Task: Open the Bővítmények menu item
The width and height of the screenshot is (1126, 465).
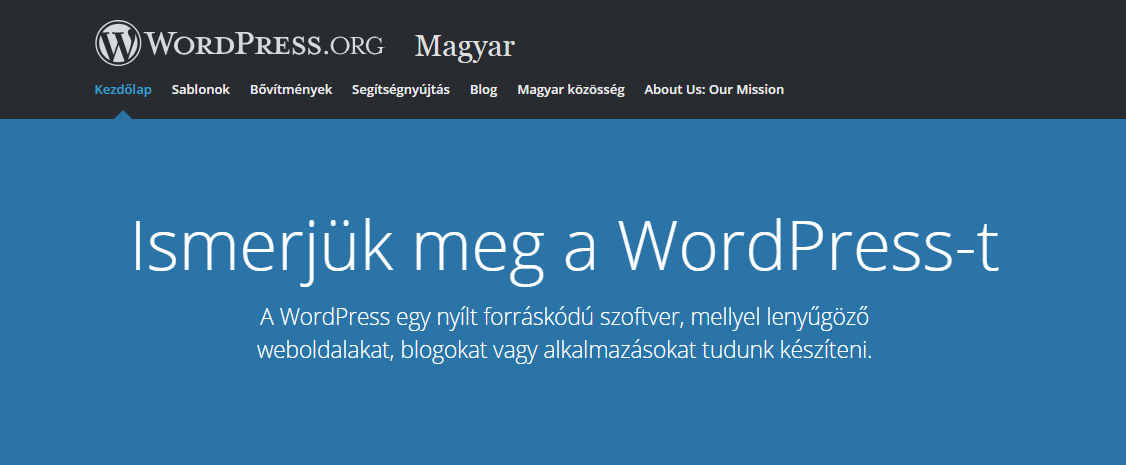Action: [x=291, y=90]
